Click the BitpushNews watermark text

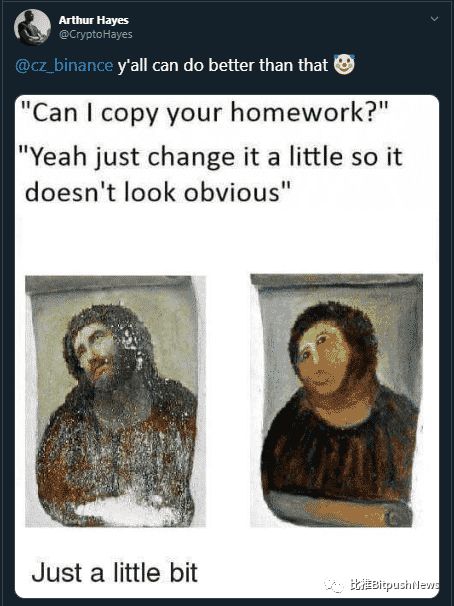(394, 585)
